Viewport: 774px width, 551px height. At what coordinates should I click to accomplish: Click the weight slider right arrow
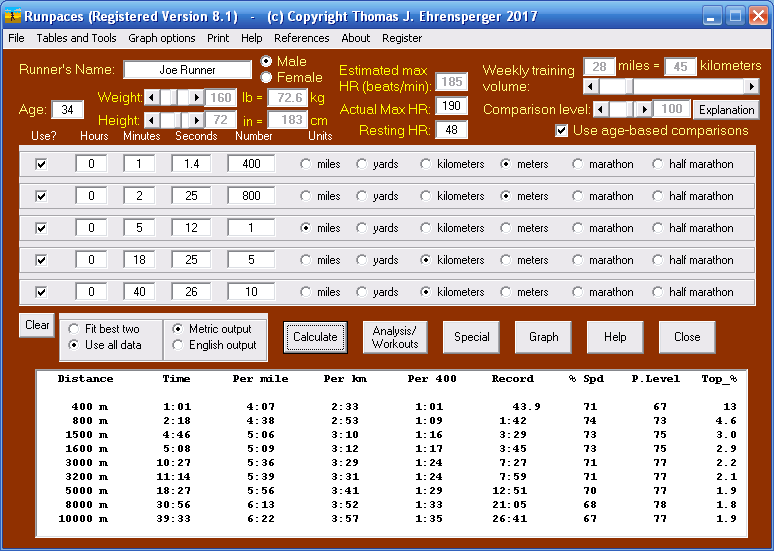tap(197, 98)
